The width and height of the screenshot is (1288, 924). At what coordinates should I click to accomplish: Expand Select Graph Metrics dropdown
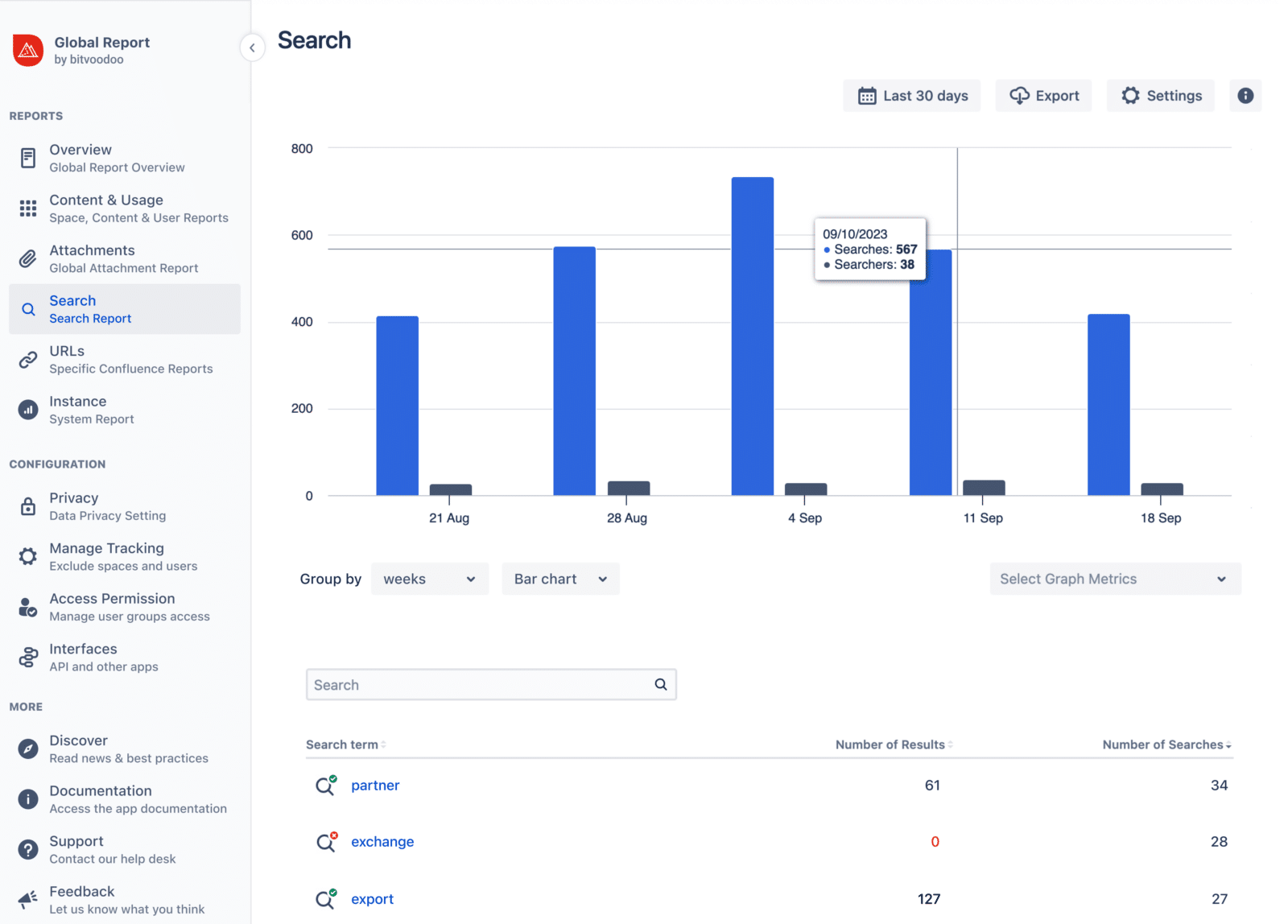pyautogui.click(x=1114, y=579)
